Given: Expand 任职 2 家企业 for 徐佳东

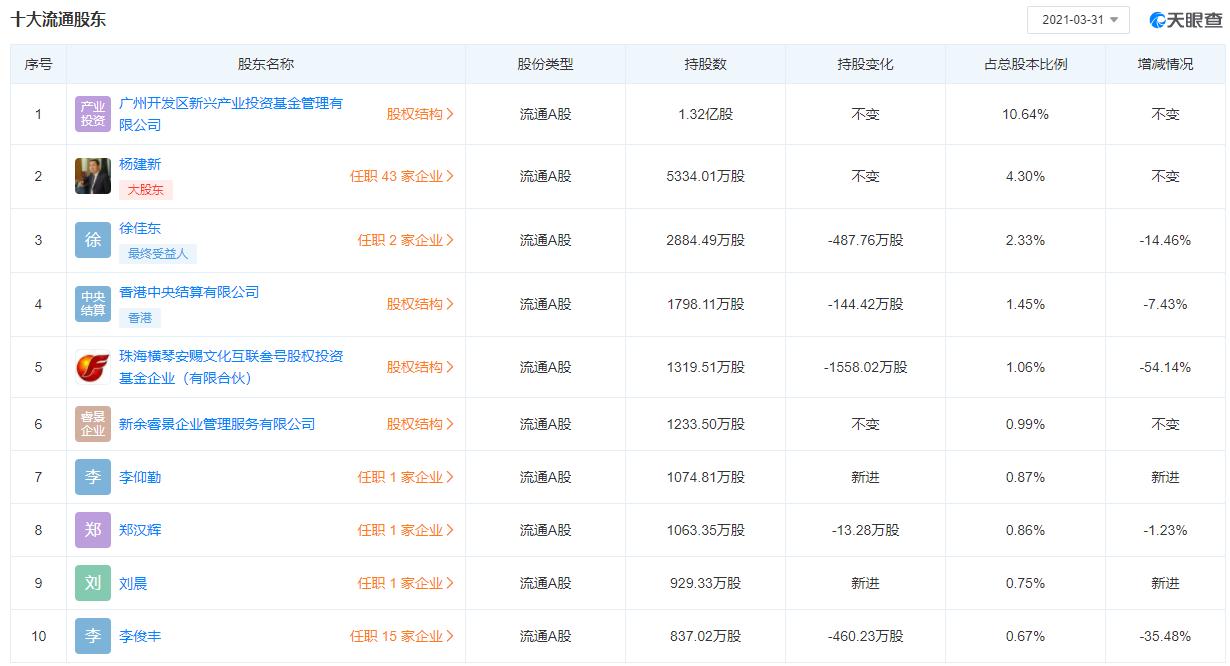Looking at the screenshot, I should click(x=406, y=240).
